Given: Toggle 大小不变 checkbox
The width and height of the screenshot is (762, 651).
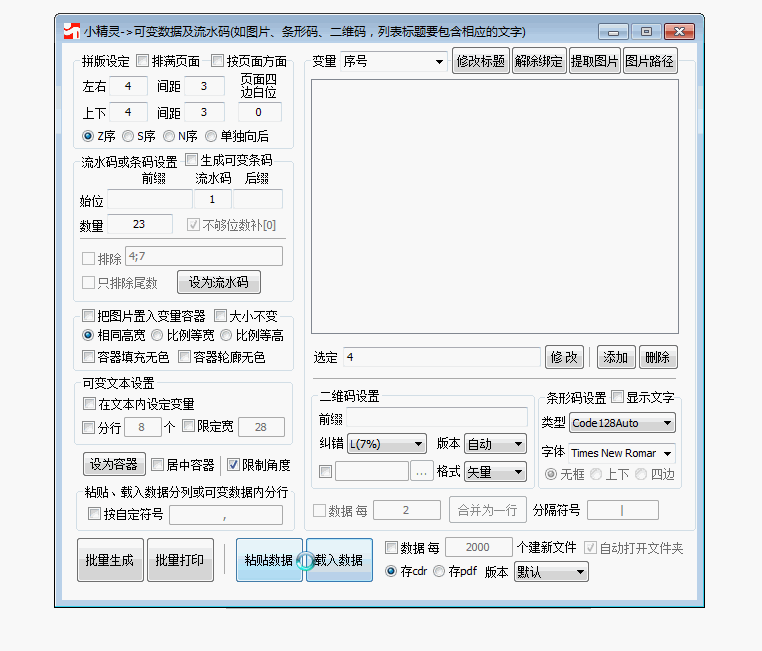Looking at the screenshot, I should tap(220, 316).
